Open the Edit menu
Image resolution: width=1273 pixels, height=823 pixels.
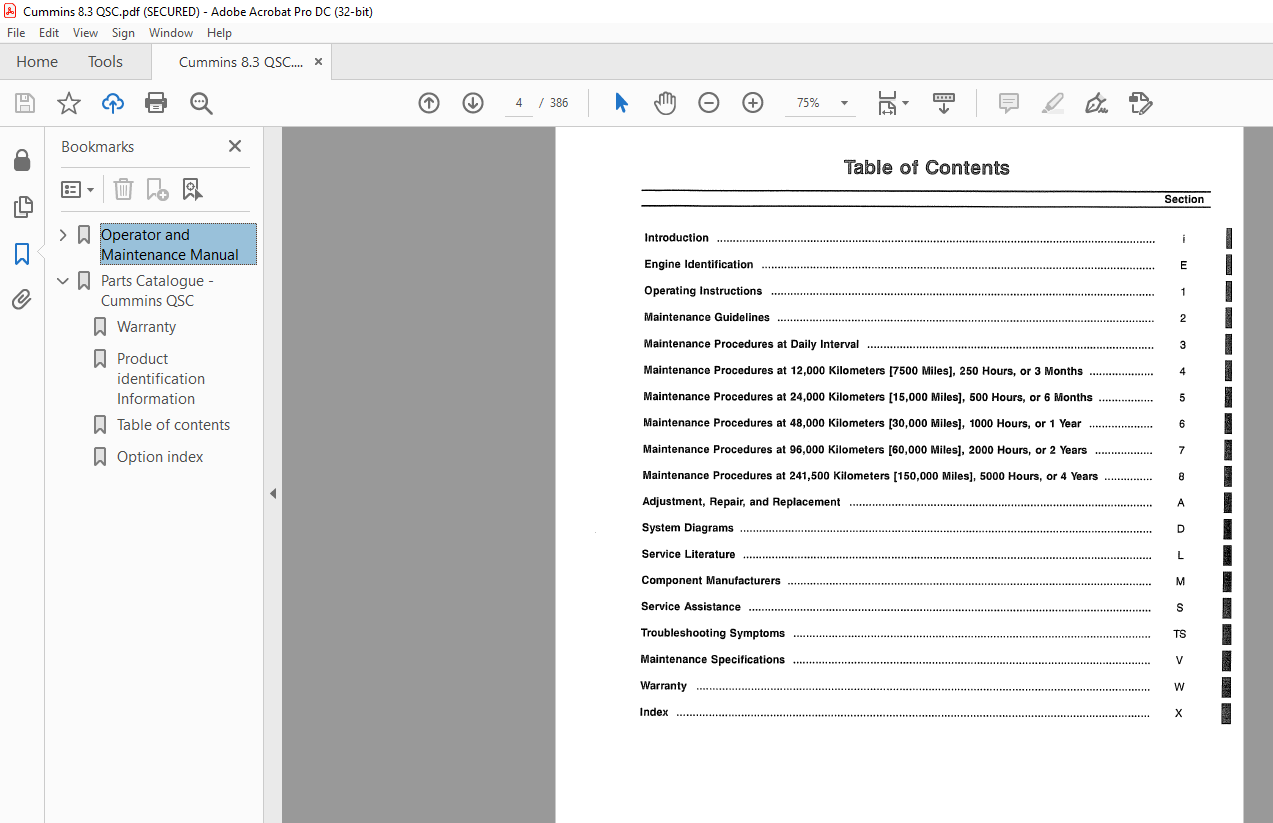point(49,33)
